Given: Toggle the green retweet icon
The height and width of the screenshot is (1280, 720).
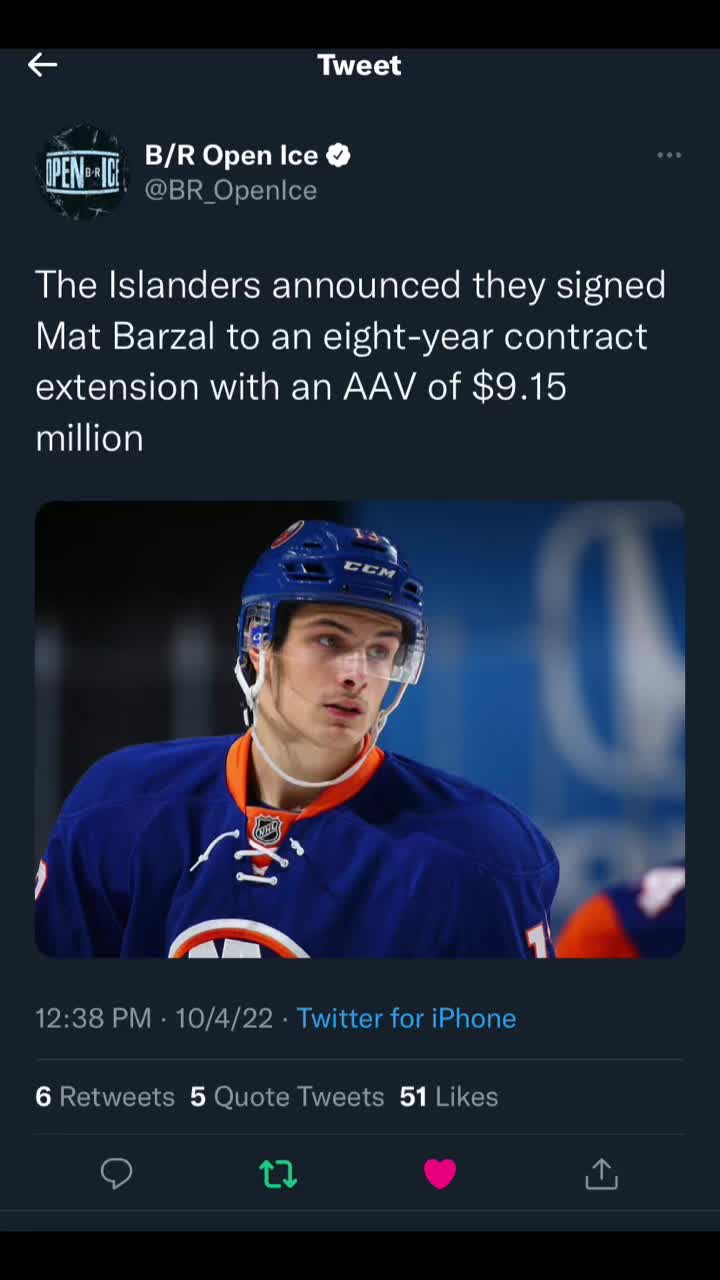Looking at the screenshot, I should click(278, 1173).
